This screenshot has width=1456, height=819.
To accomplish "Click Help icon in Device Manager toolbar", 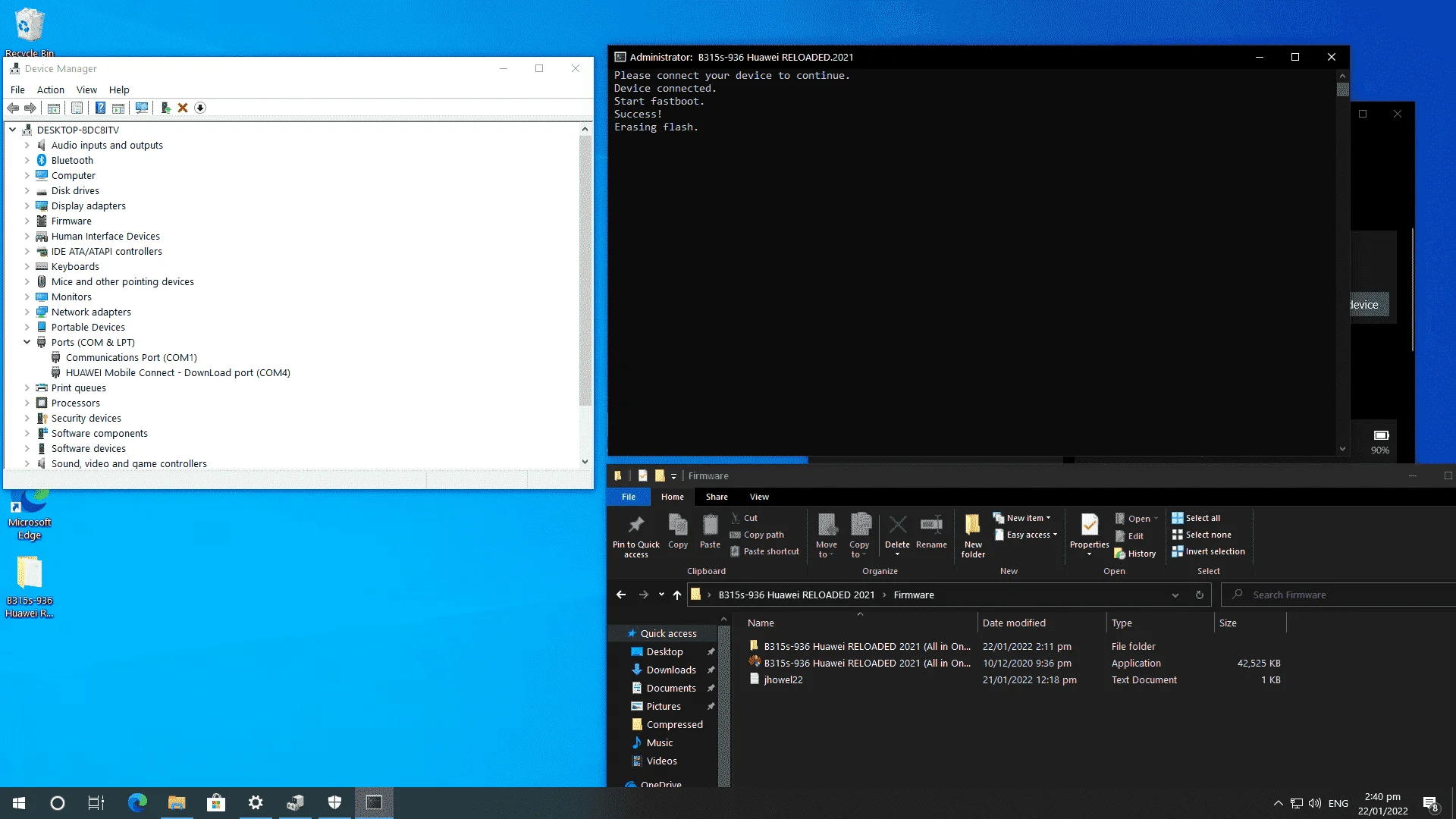I will pos(100,108).
